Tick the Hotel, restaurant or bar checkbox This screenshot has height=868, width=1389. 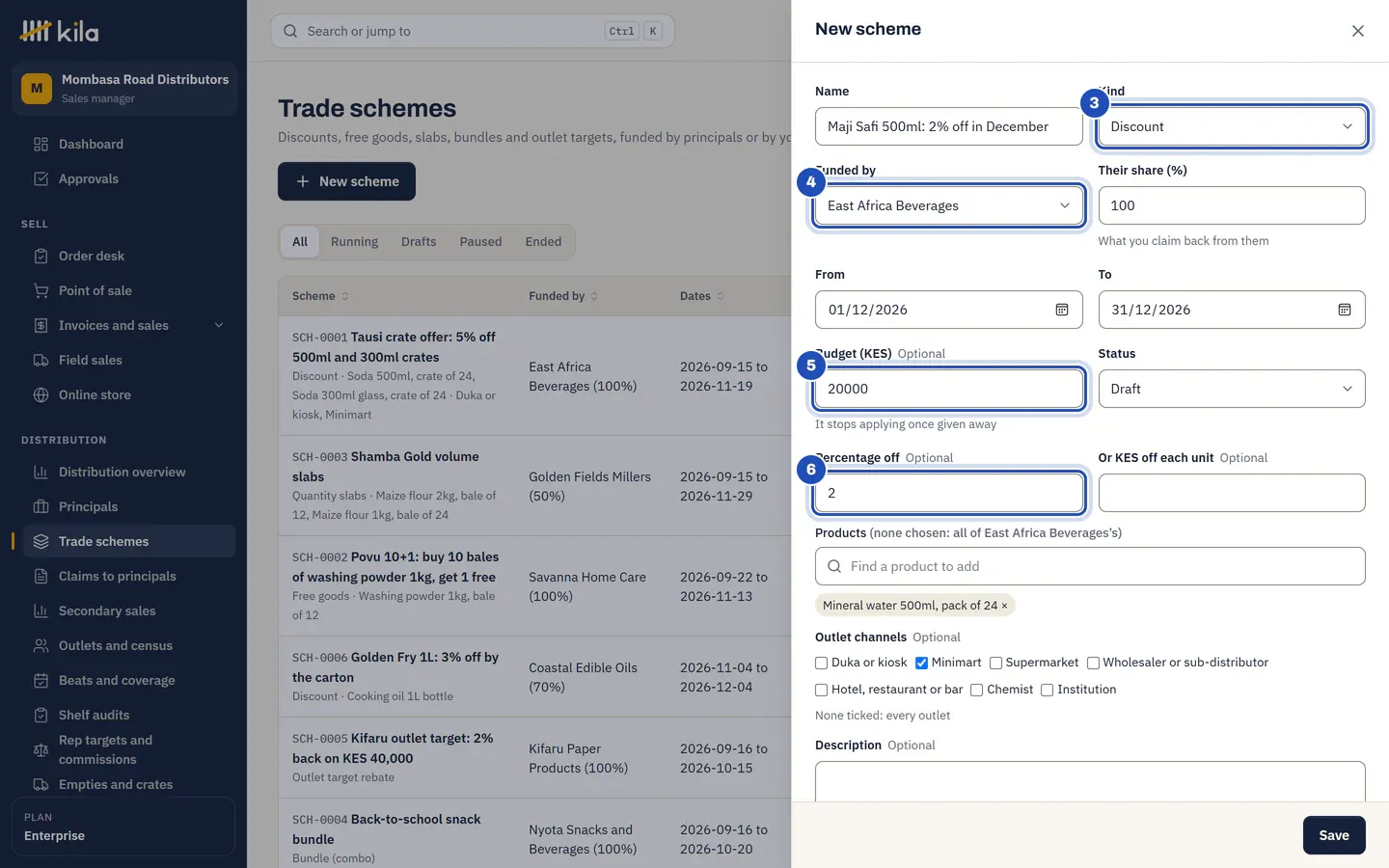[x=822, y=690]
